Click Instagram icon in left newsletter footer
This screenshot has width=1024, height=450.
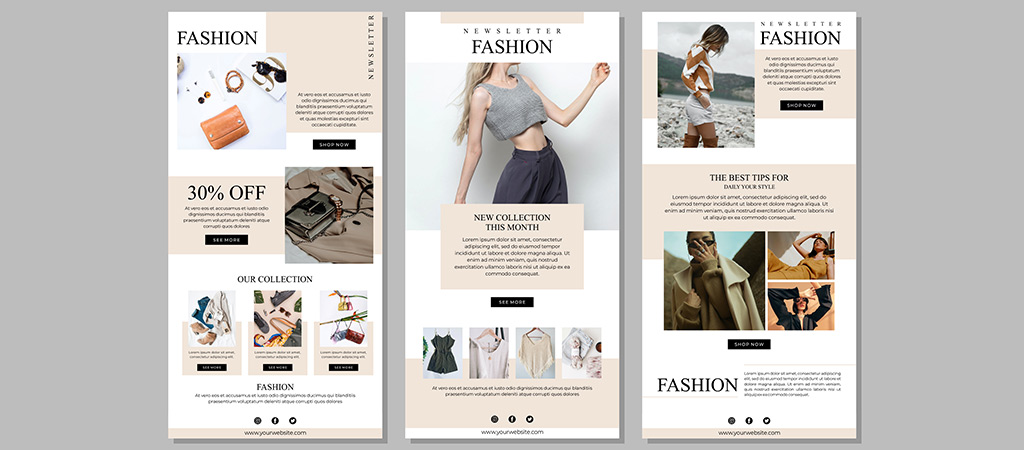[257, 420]
